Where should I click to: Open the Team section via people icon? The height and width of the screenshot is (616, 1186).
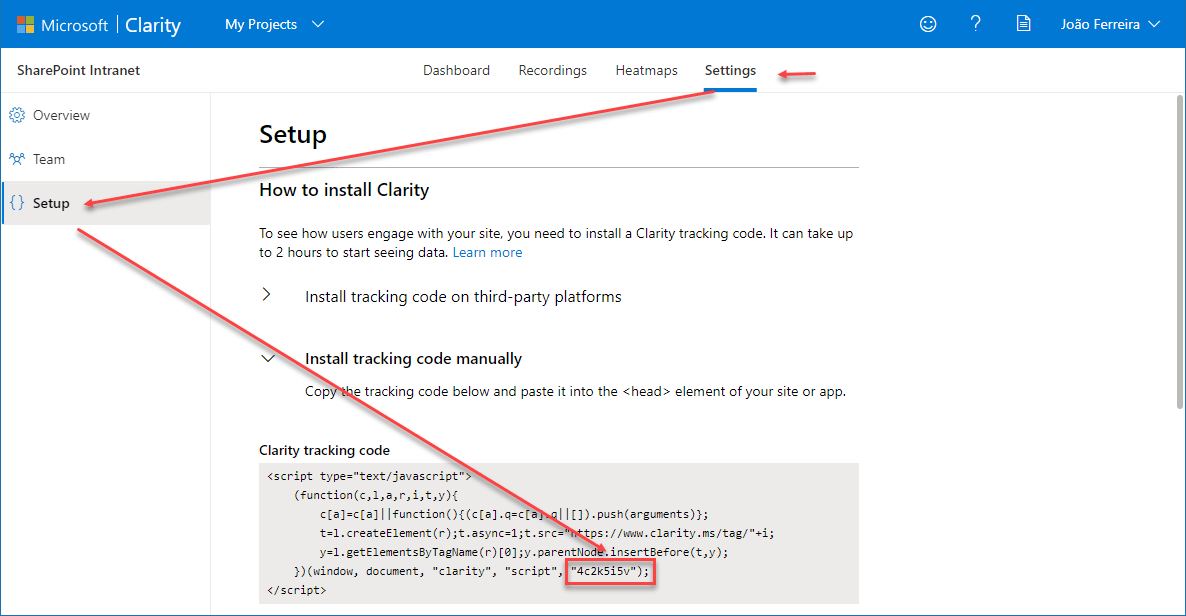pyautogui.click(x=17, y=158)
